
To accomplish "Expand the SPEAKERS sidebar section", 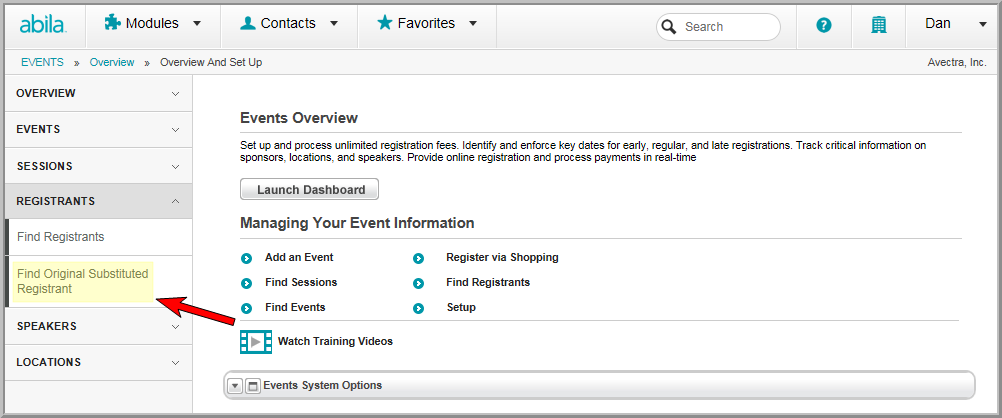I will coord(98,326).
